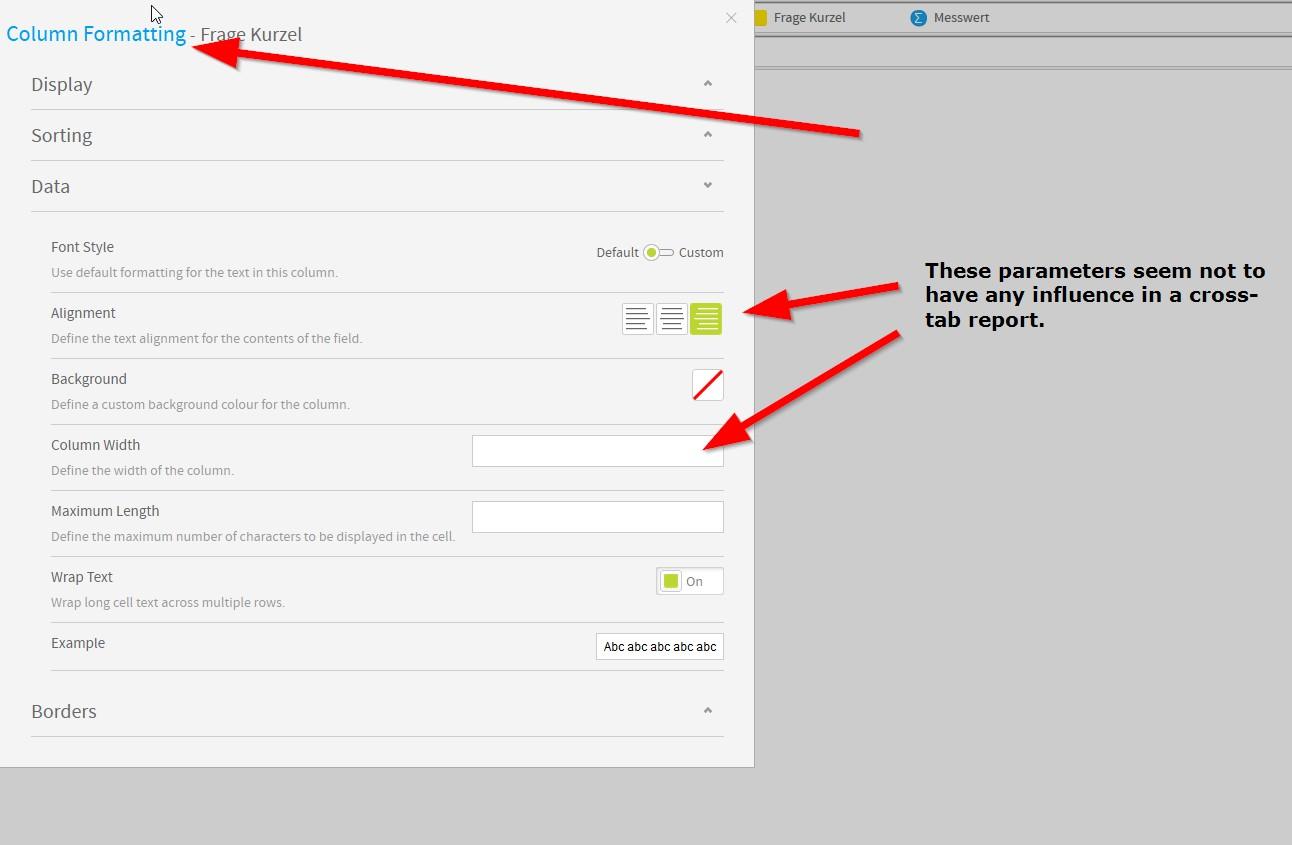
Task: Expand the Sorting section chevron
Action: [708, 135]
